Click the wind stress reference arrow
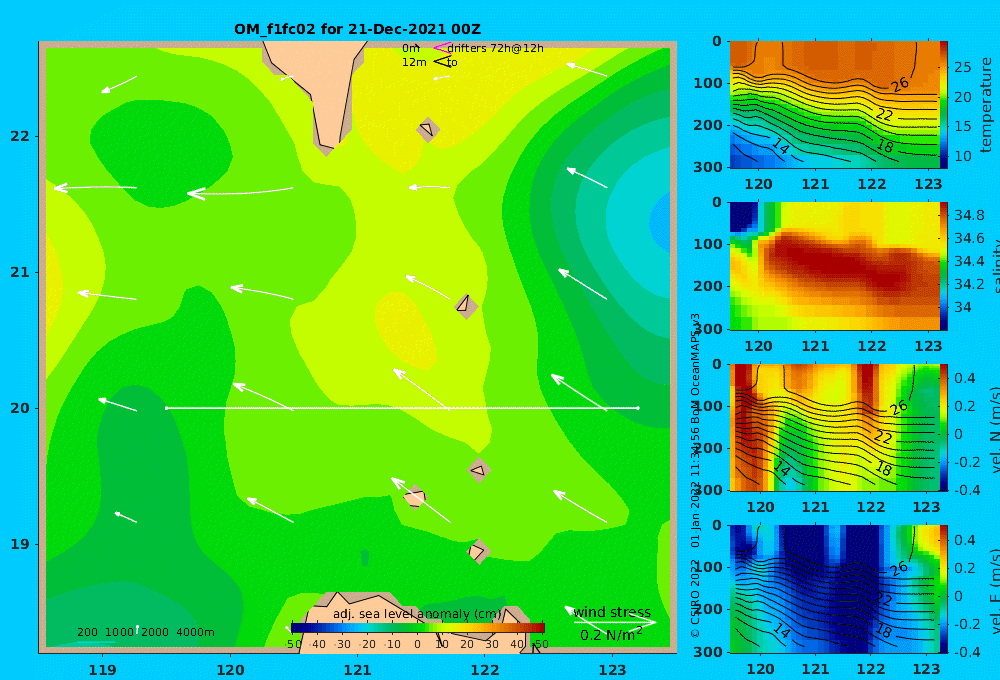 tap(614, 622)
